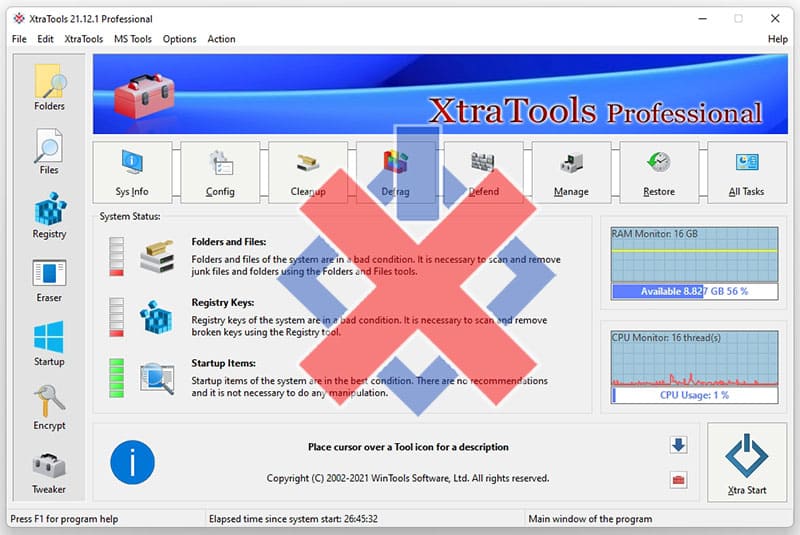The image size is (800, 535).
Task: Open the Action menu
Action: [x=221, y=39]
